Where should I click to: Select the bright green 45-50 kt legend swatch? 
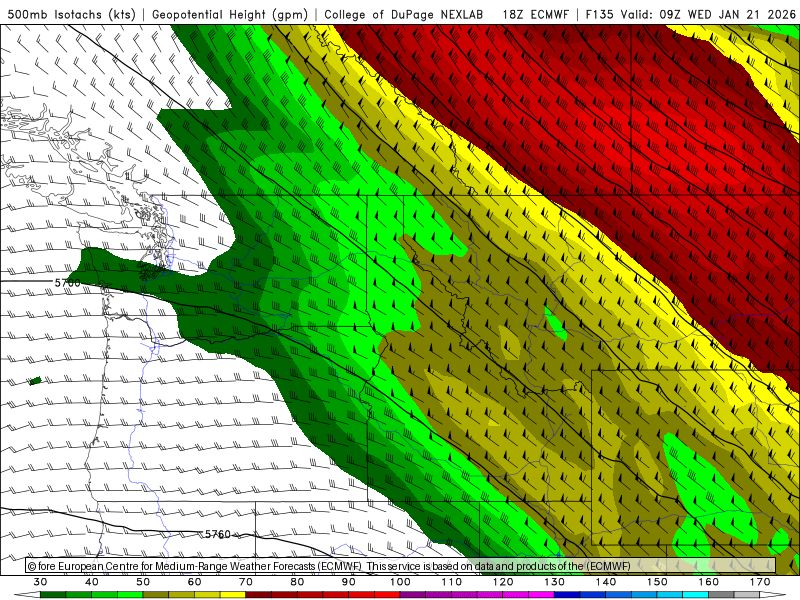(130, 595)
